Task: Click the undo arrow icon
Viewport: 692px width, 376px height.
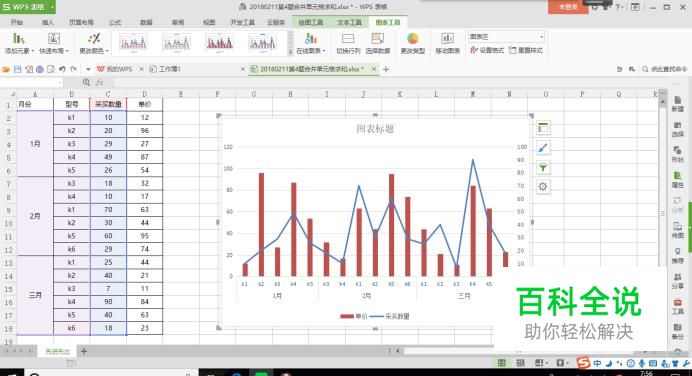Action: [62, 69]
